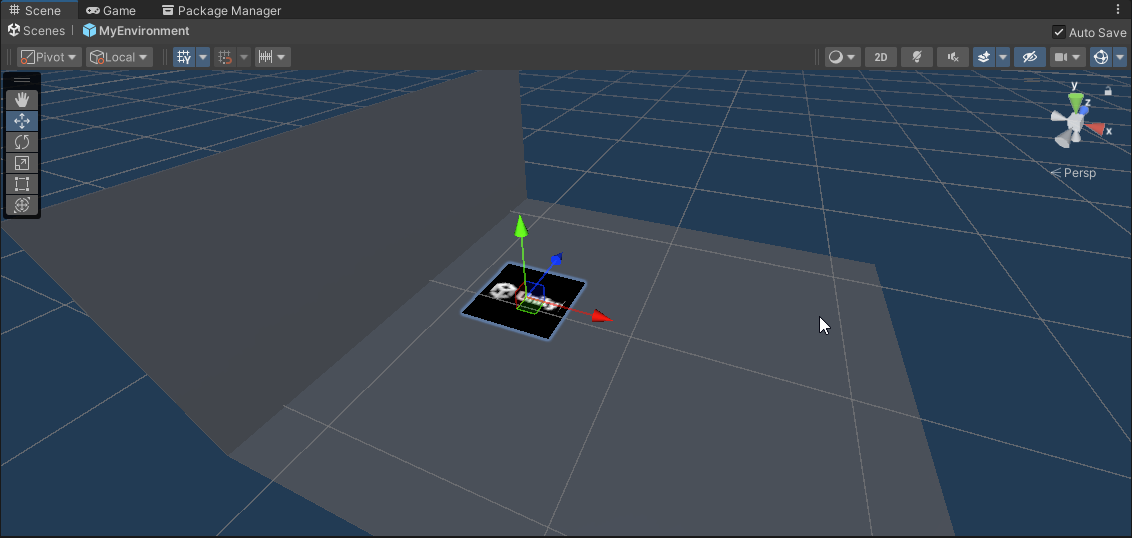Toggle grid visibility on Y axis
The image size is (1132, 538).
pos(184,57)
